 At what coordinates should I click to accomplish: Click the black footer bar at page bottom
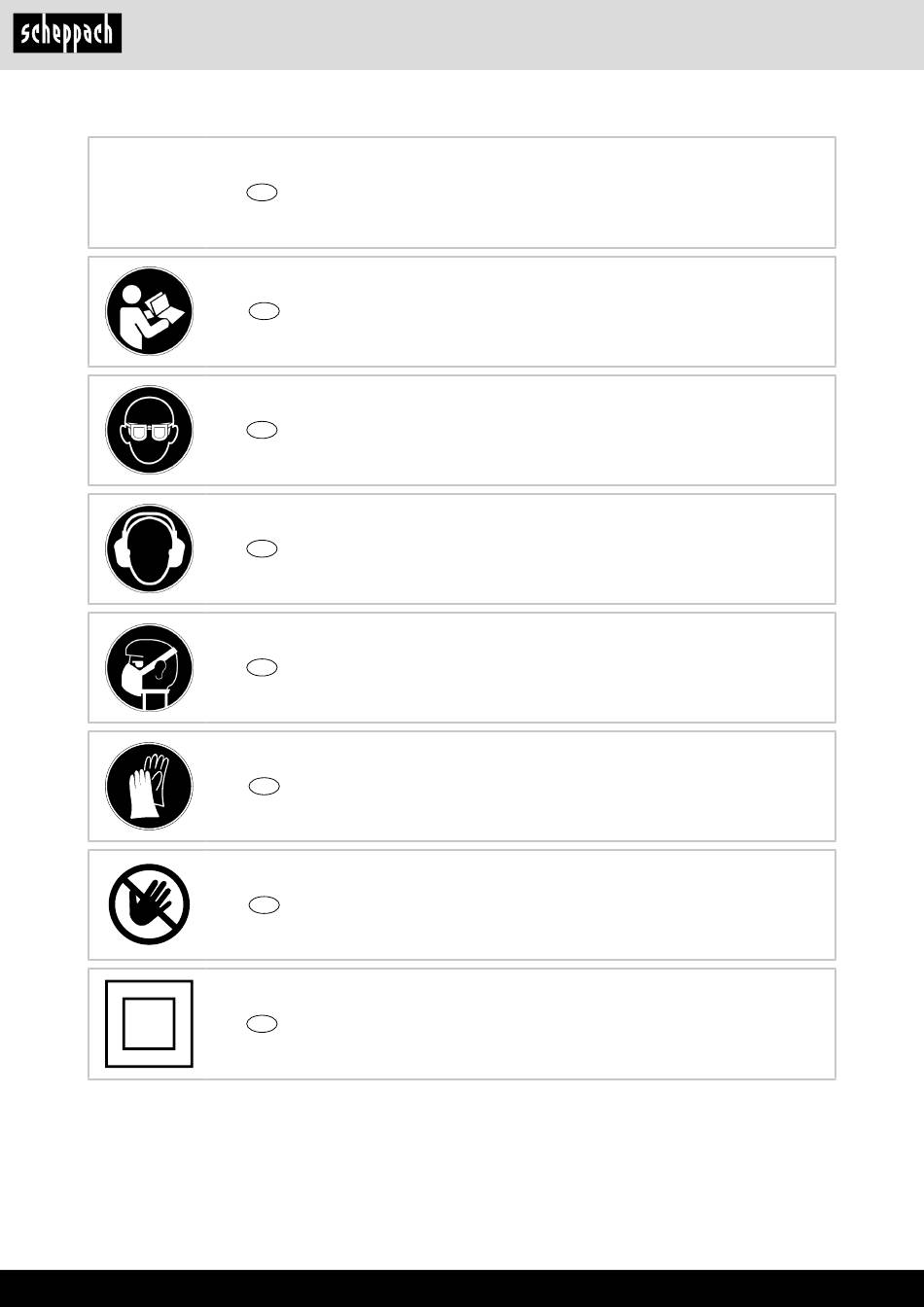coord(462,1289)
